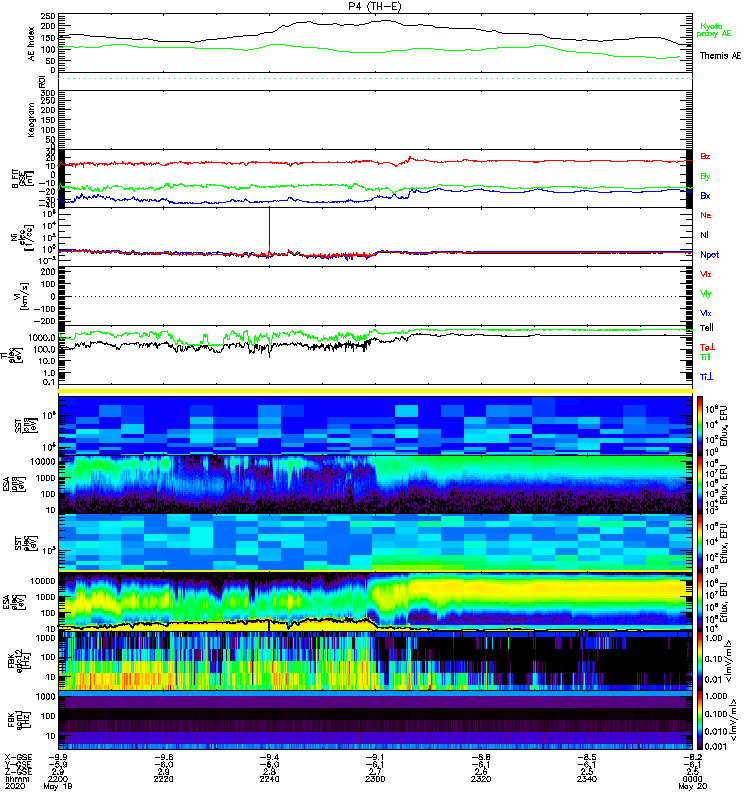This screenshot has height=800, width=750.
Task: Click the ESA ion Eflux color bar
Action: 699,484
